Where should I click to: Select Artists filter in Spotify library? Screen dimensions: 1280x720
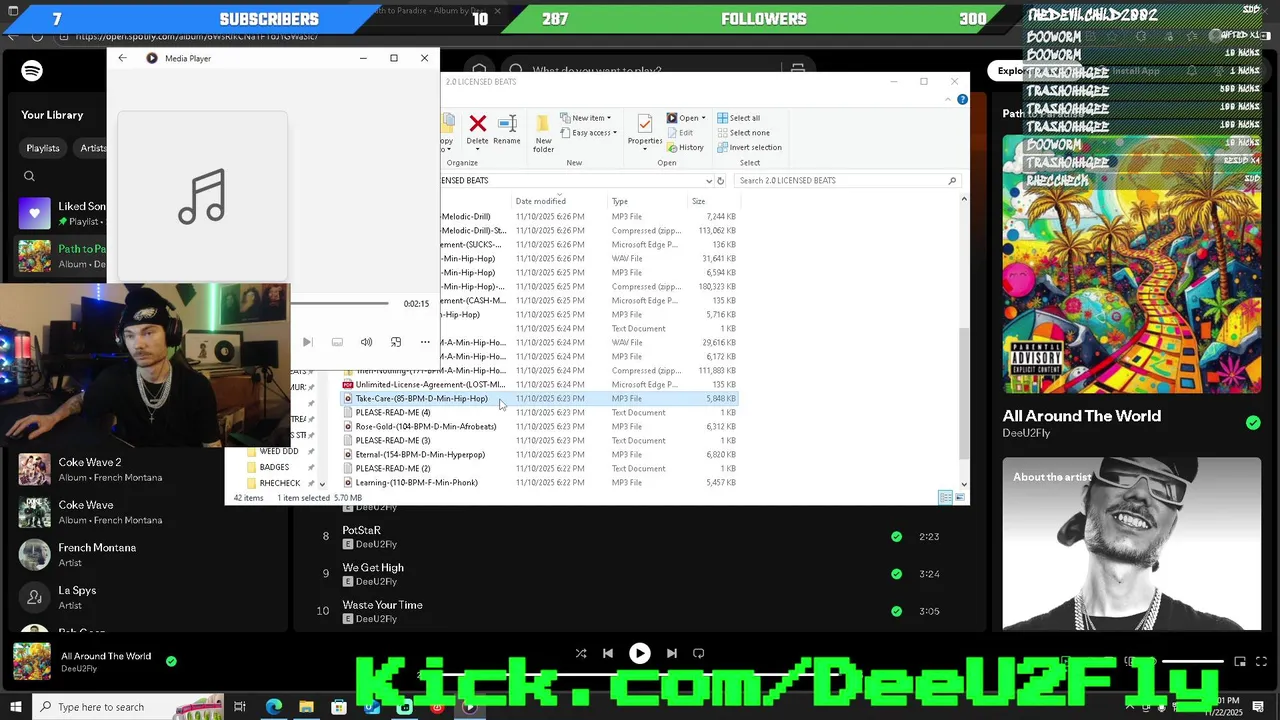pyautogui.click(x=93, y=148)
